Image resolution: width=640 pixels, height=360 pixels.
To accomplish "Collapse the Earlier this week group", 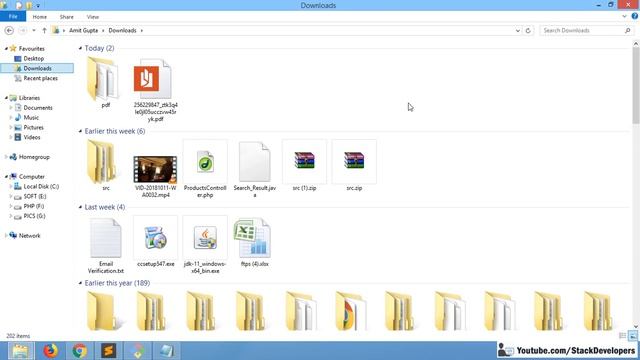I will coord(80,131).
